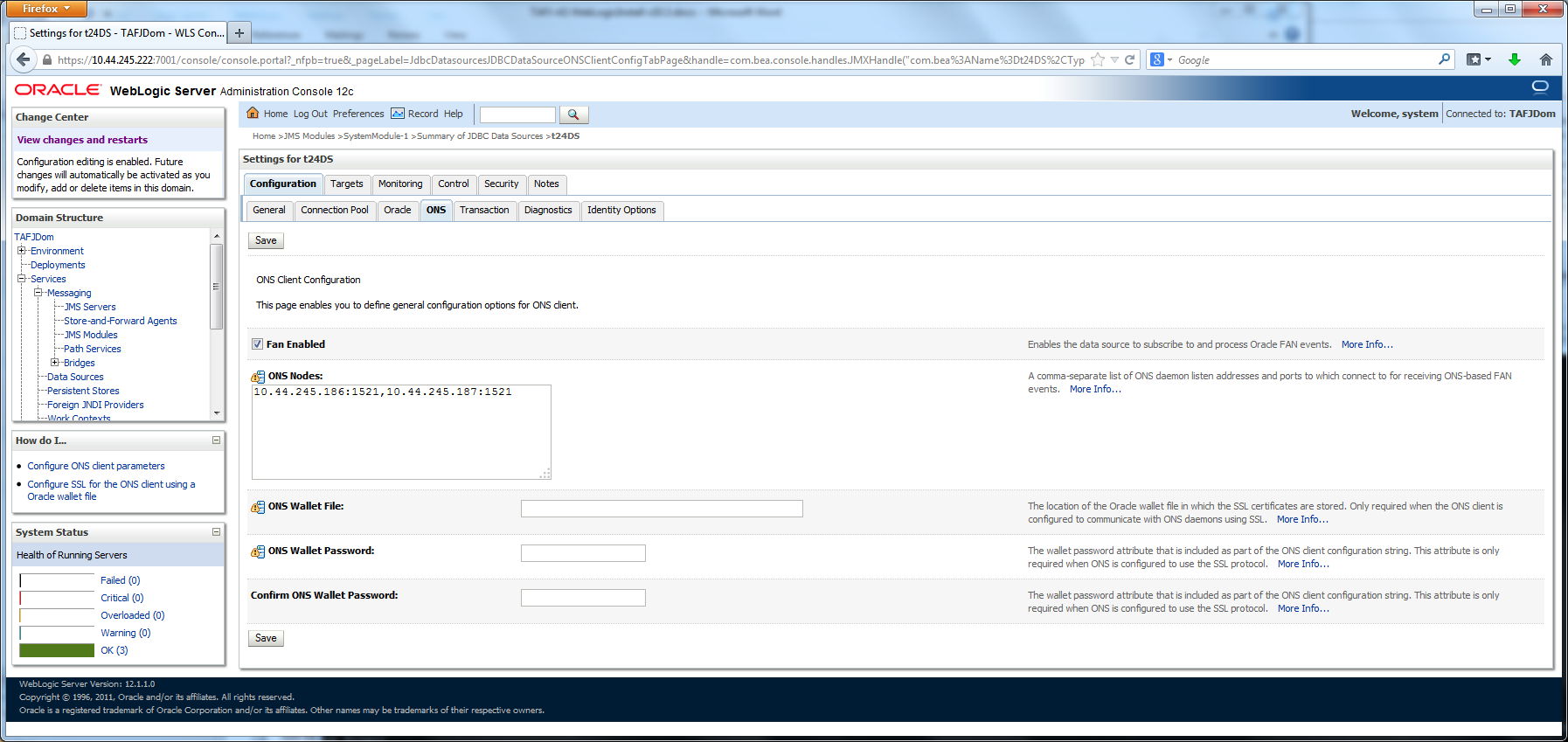Click the green OK servers health bar
The height and width of the screenshot is (742, 1568).
pyautogui.click(x=57, y=650)
